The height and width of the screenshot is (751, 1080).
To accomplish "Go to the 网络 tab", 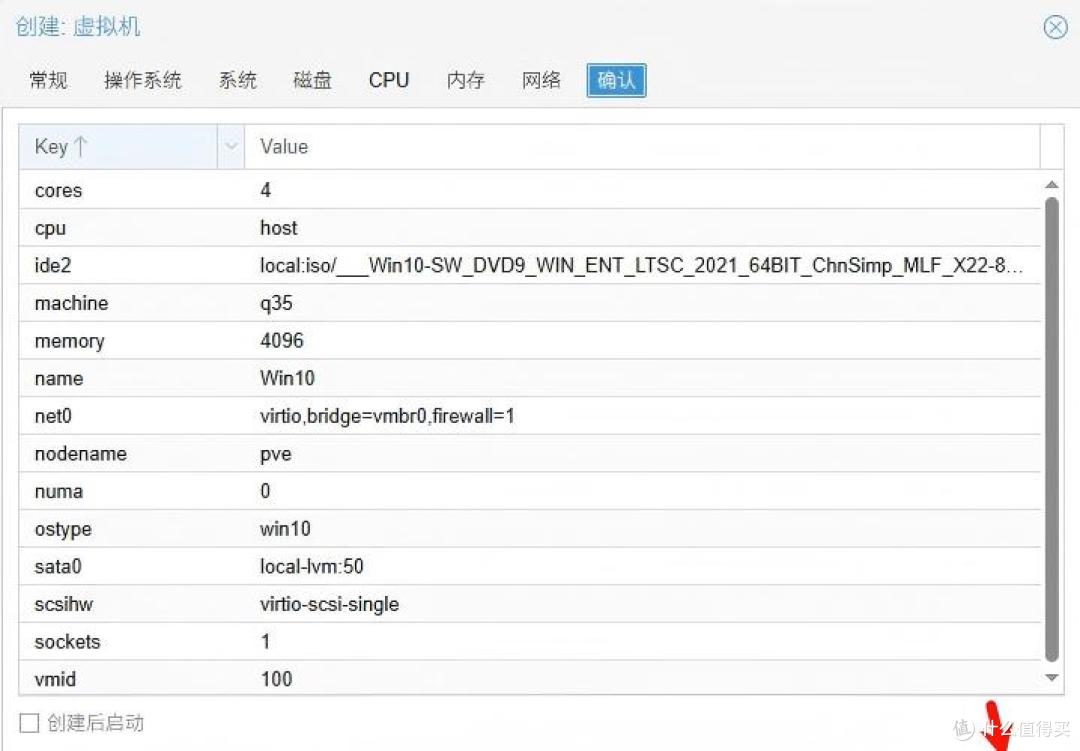I will [541, 81].
